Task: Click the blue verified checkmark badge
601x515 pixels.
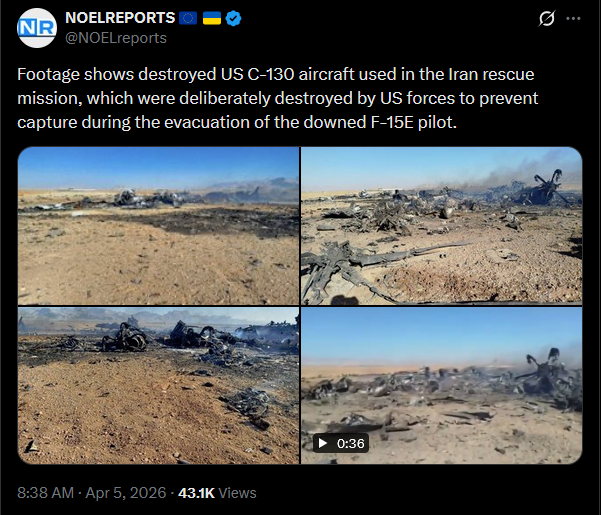Action: [233, 18]
